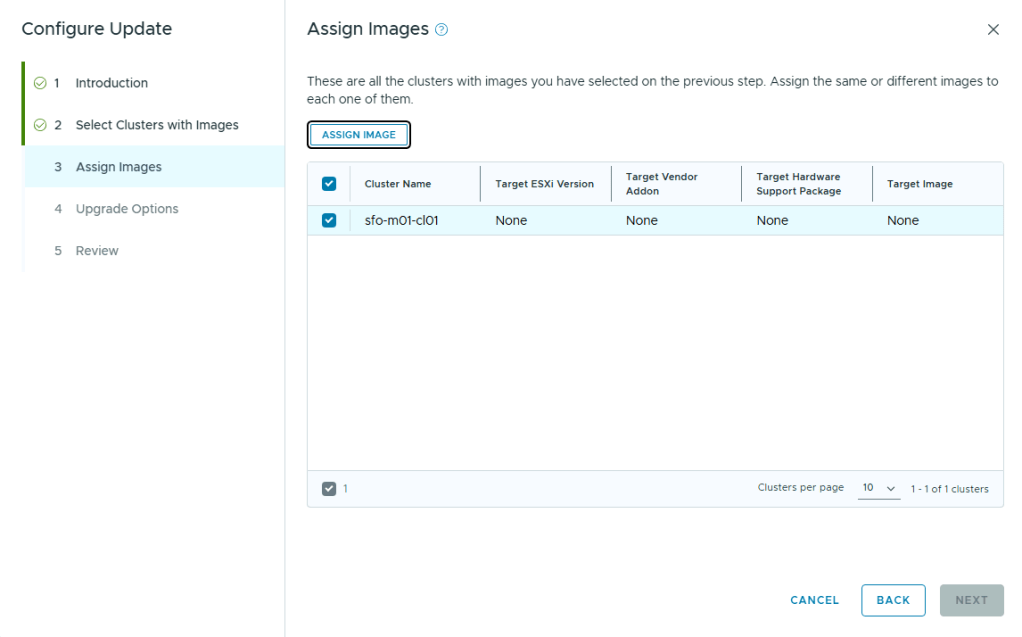
Task: Toggle the select-all clusters header checkbox
Action: 329,184
